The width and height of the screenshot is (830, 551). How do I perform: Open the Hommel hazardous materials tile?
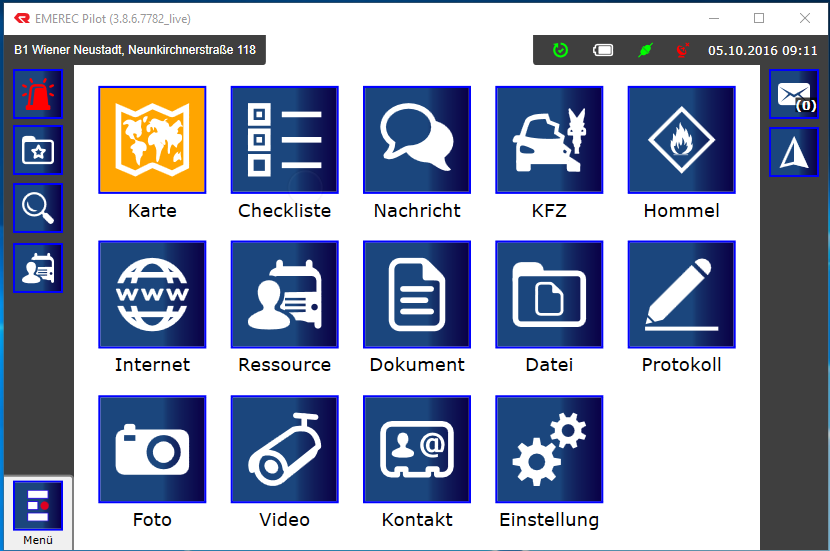tap(681, 140)
